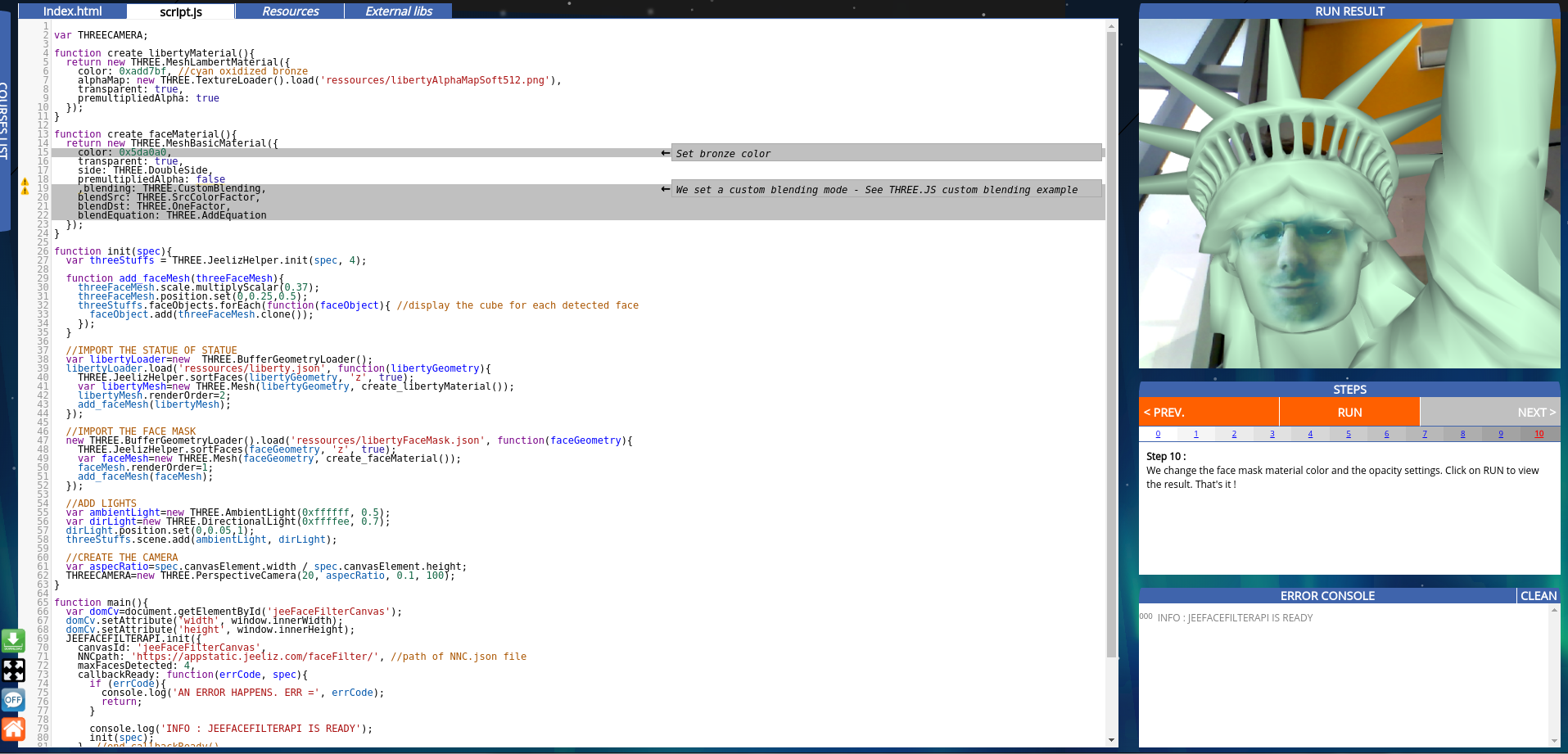Click the warning icon beside line 18
This screenshot has height=754, width=1568.
tap(25, 182)
